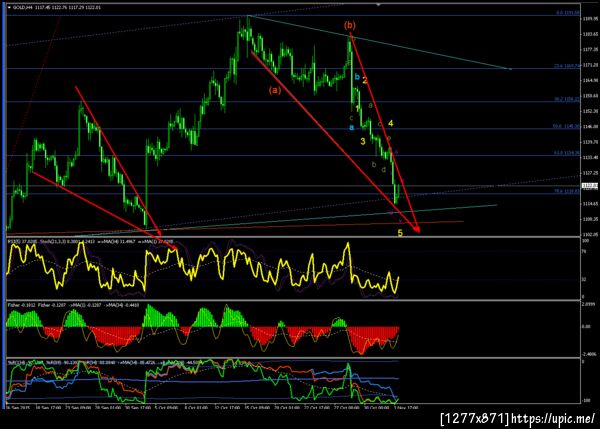This screenshot has height=429, width=600.
Task: Click the highlighted current price tag 1122
Action: click(x=590, y=186)
